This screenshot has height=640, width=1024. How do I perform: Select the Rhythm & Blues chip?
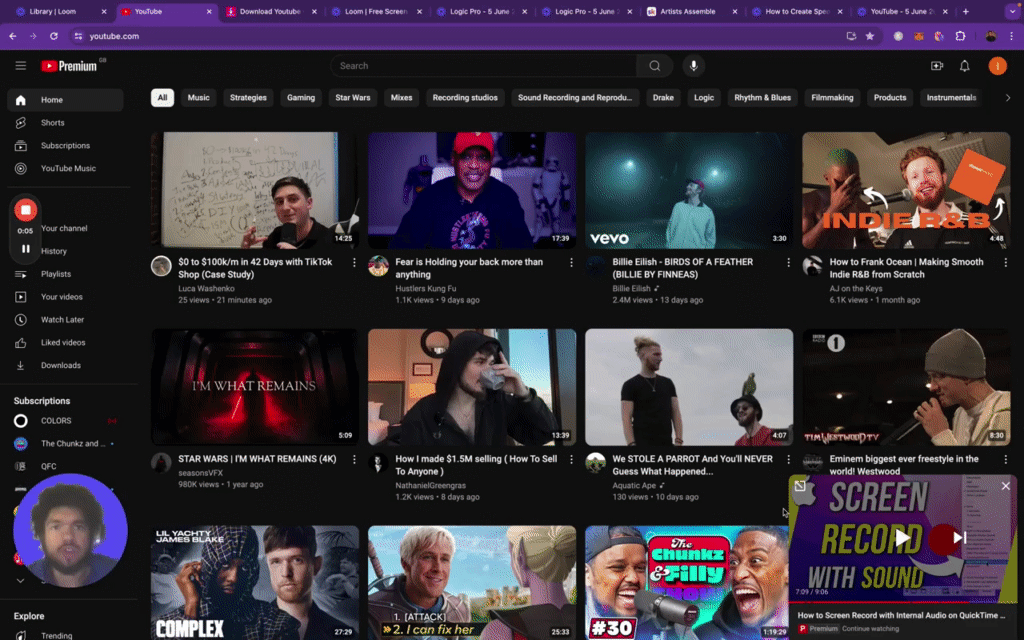click(x=762, y=98)
